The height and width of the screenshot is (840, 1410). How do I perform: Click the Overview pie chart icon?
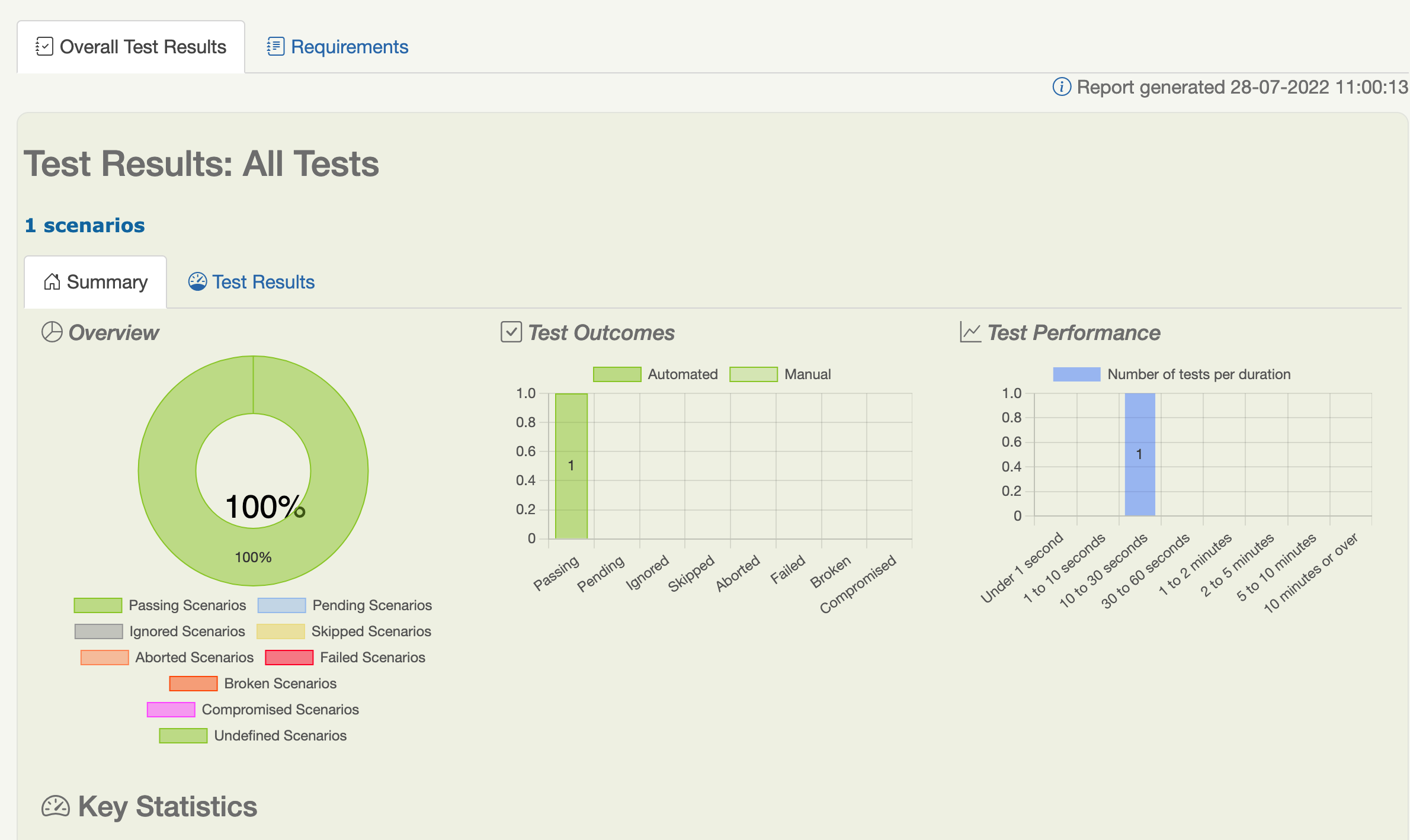tap(52, 332)
